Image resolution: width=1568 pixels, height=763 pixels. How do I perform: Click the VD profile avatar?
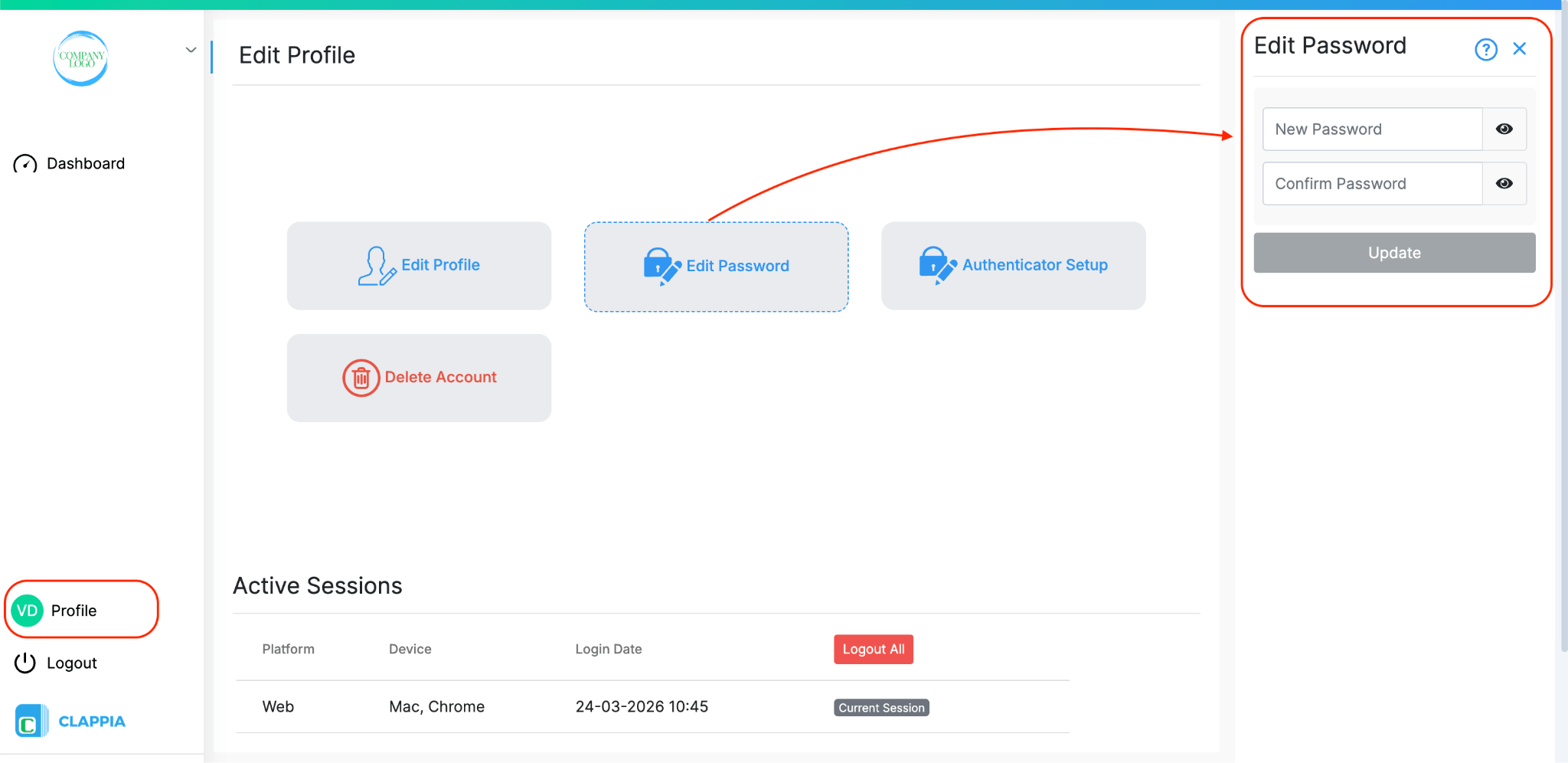(28, 611)
